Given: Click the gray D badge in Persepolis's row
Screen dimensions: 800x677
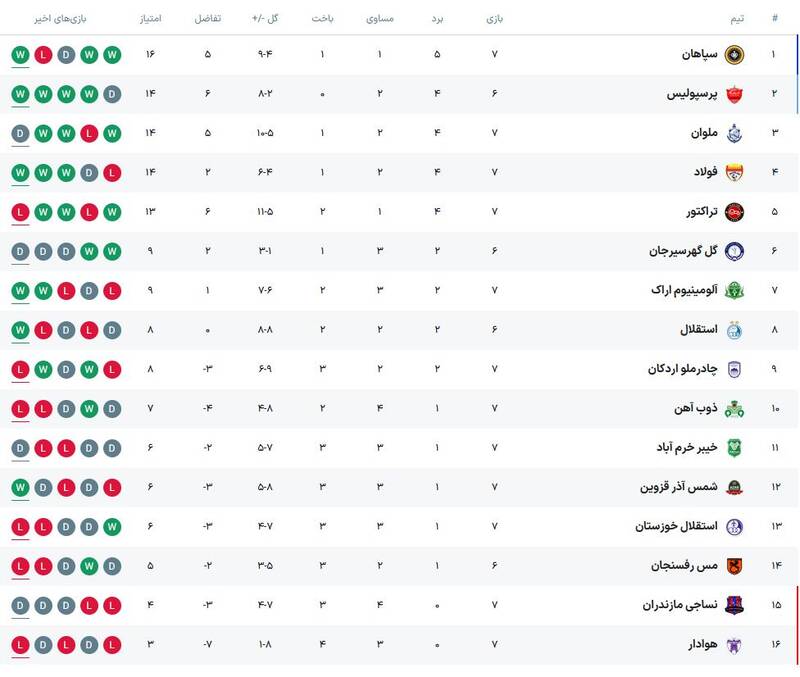Looking at the screenshot, I should click(112, 94).
